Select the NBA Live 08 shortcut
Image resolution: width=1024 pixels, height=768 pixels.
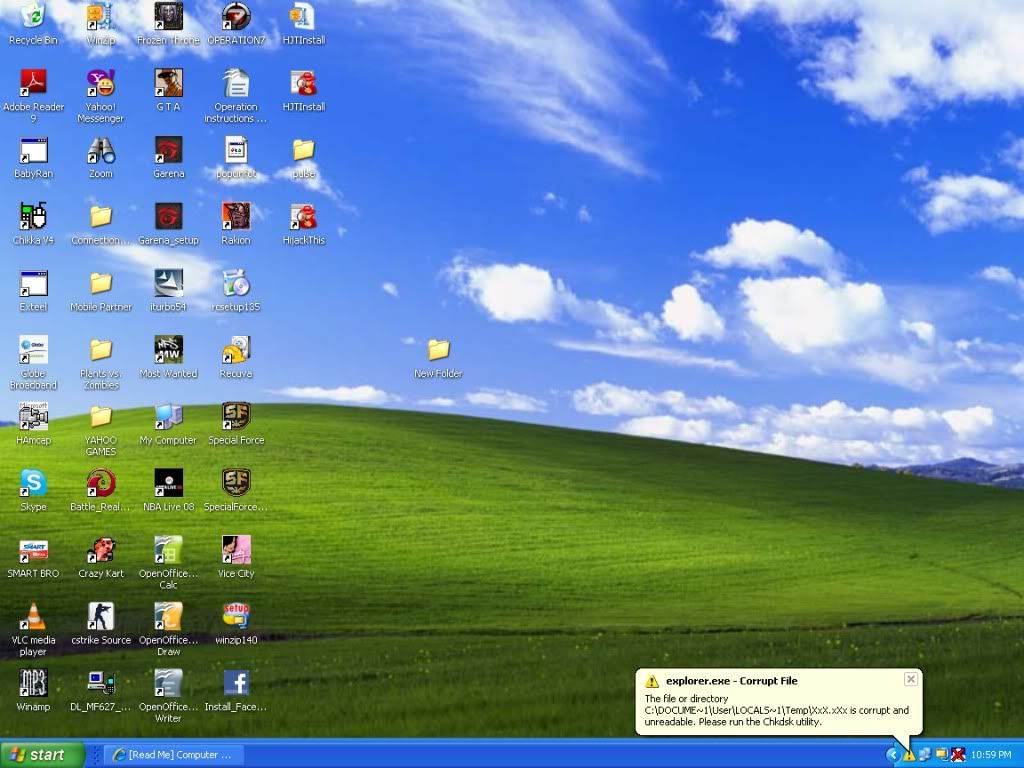(168, 490)
